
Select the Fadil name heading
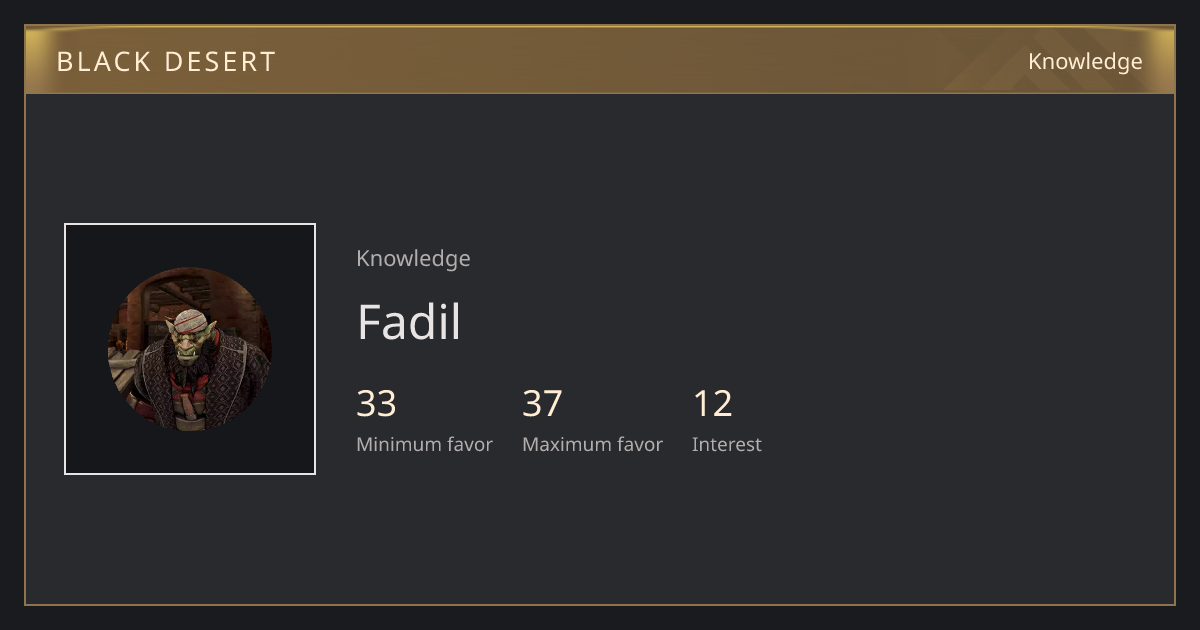pyautogui.click(x=409, y=322)
